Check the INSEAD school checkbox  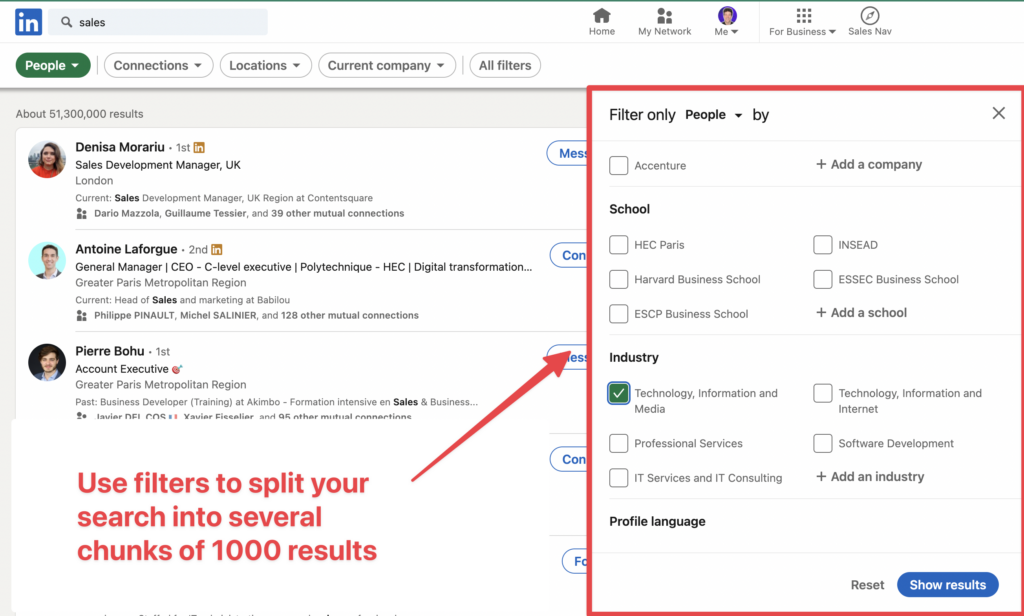823,245
